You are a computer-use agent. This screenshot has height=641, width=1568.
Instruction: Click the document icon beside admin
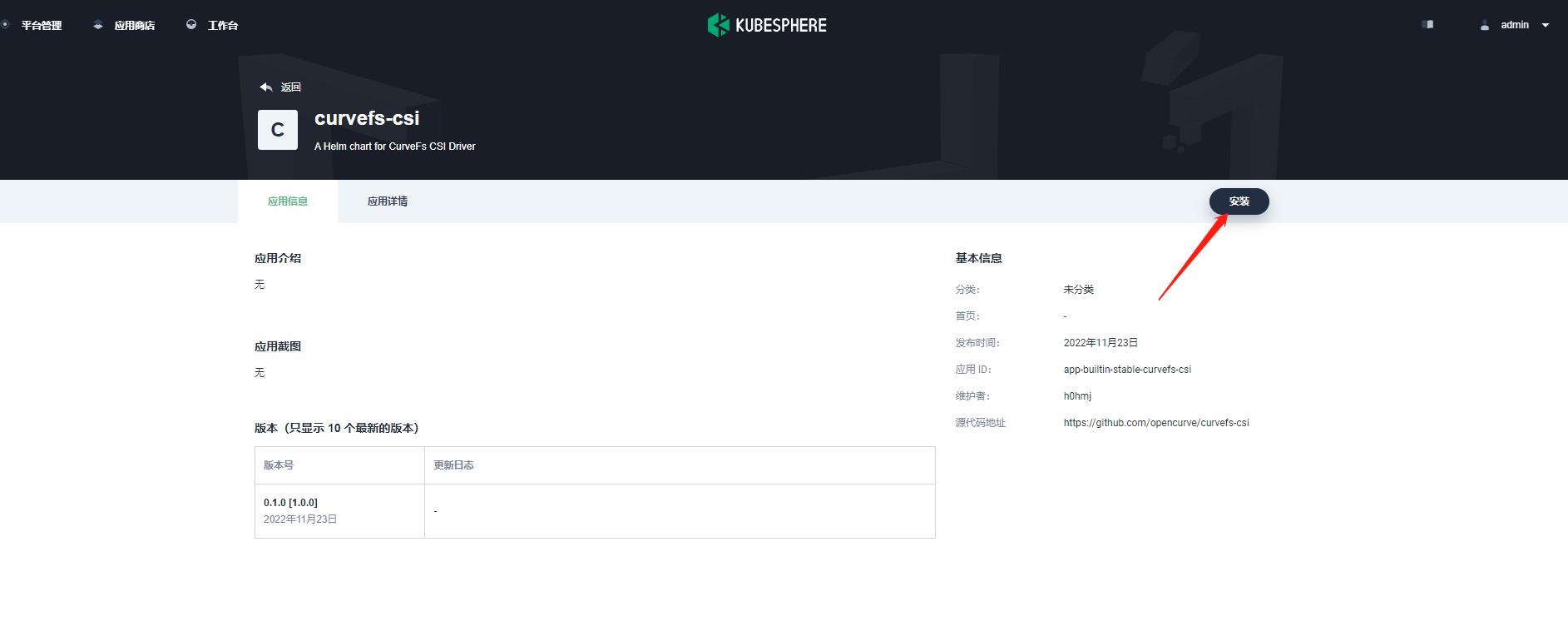pos(1427,25)
